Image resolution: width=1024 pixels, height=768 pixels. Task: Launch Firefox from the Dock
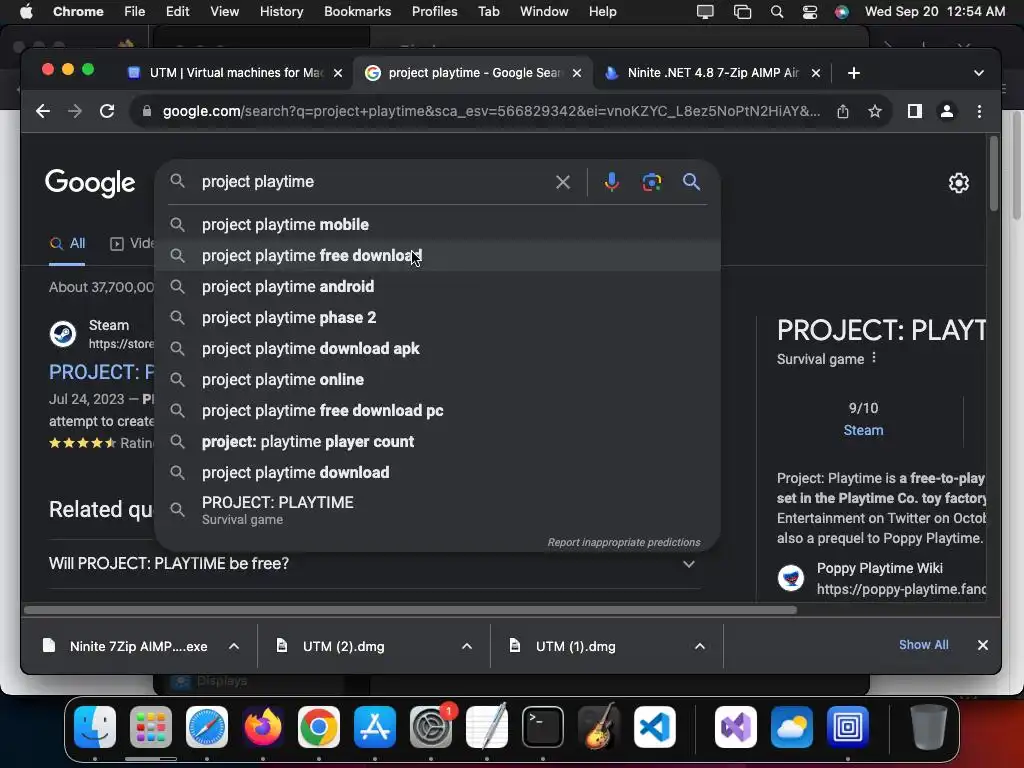click(x=263, y=726)
